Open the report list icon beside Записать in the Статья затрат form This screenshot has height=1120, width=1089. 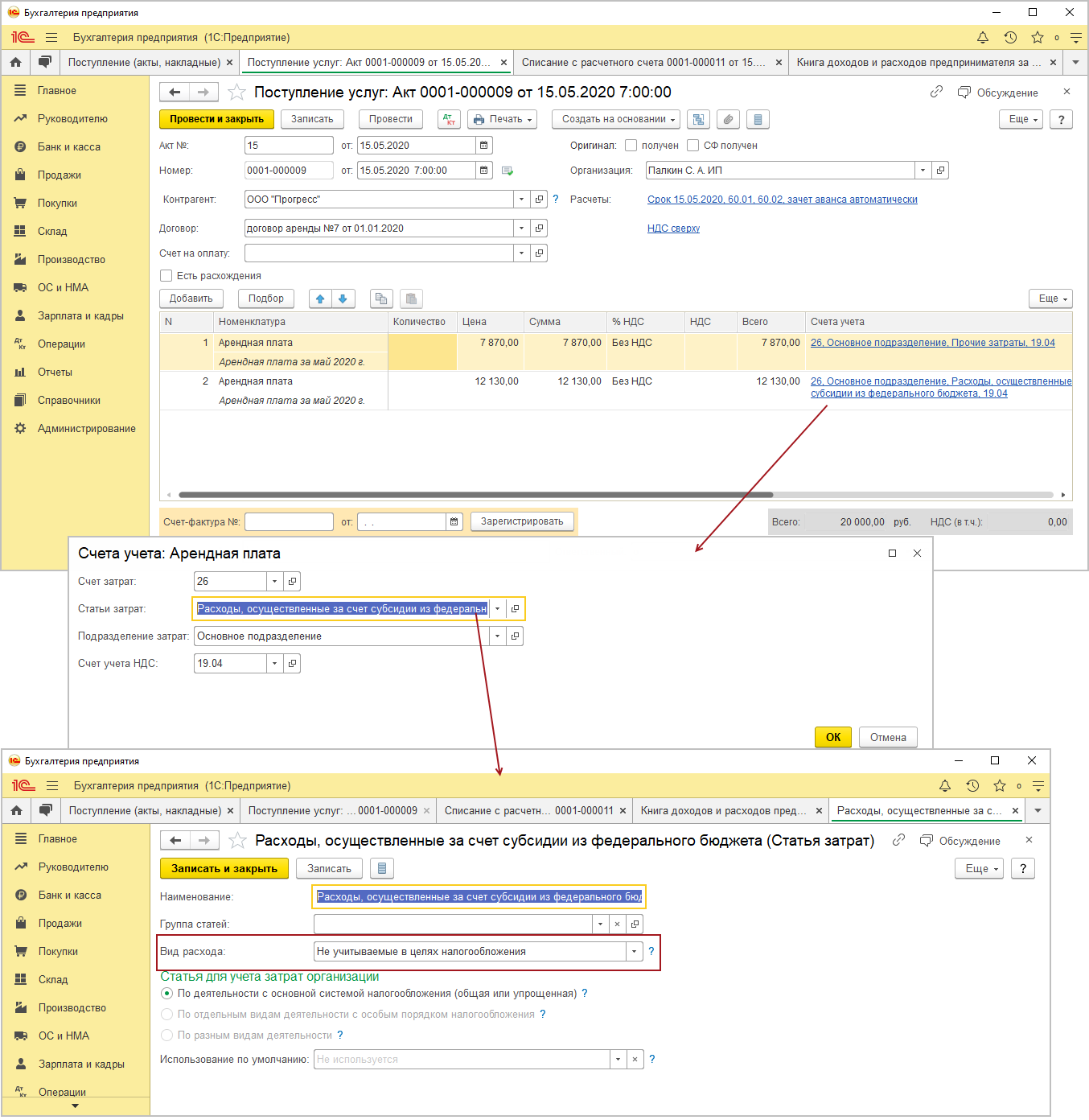pos(382,869)
